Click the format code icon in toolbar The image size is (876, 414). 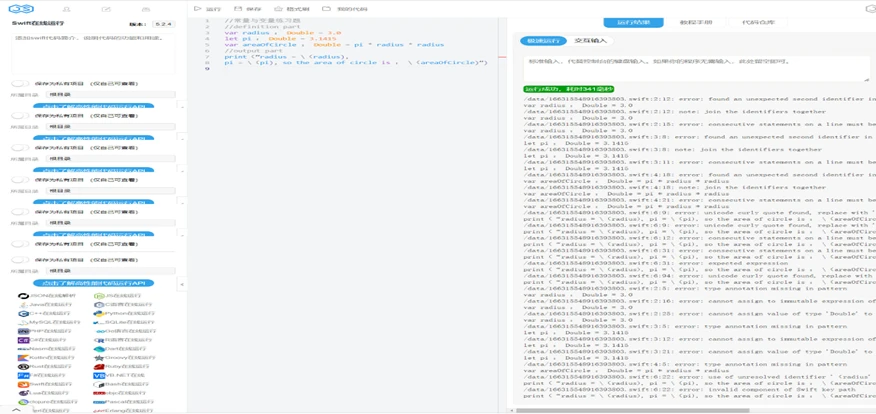(x=279, y=9)
